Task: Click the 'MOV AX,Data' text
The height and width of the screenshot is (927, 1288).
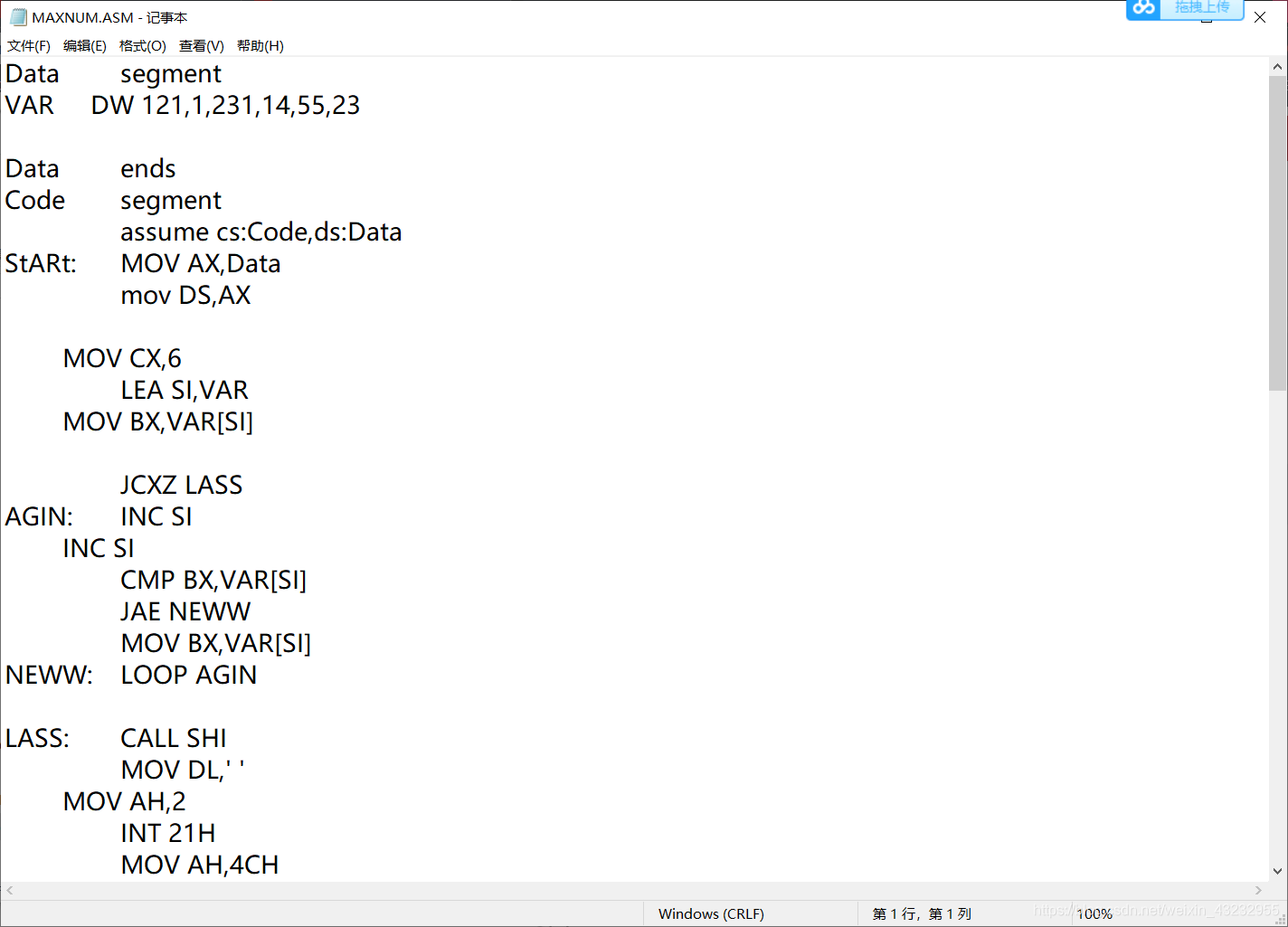Action: coord(201,264)
